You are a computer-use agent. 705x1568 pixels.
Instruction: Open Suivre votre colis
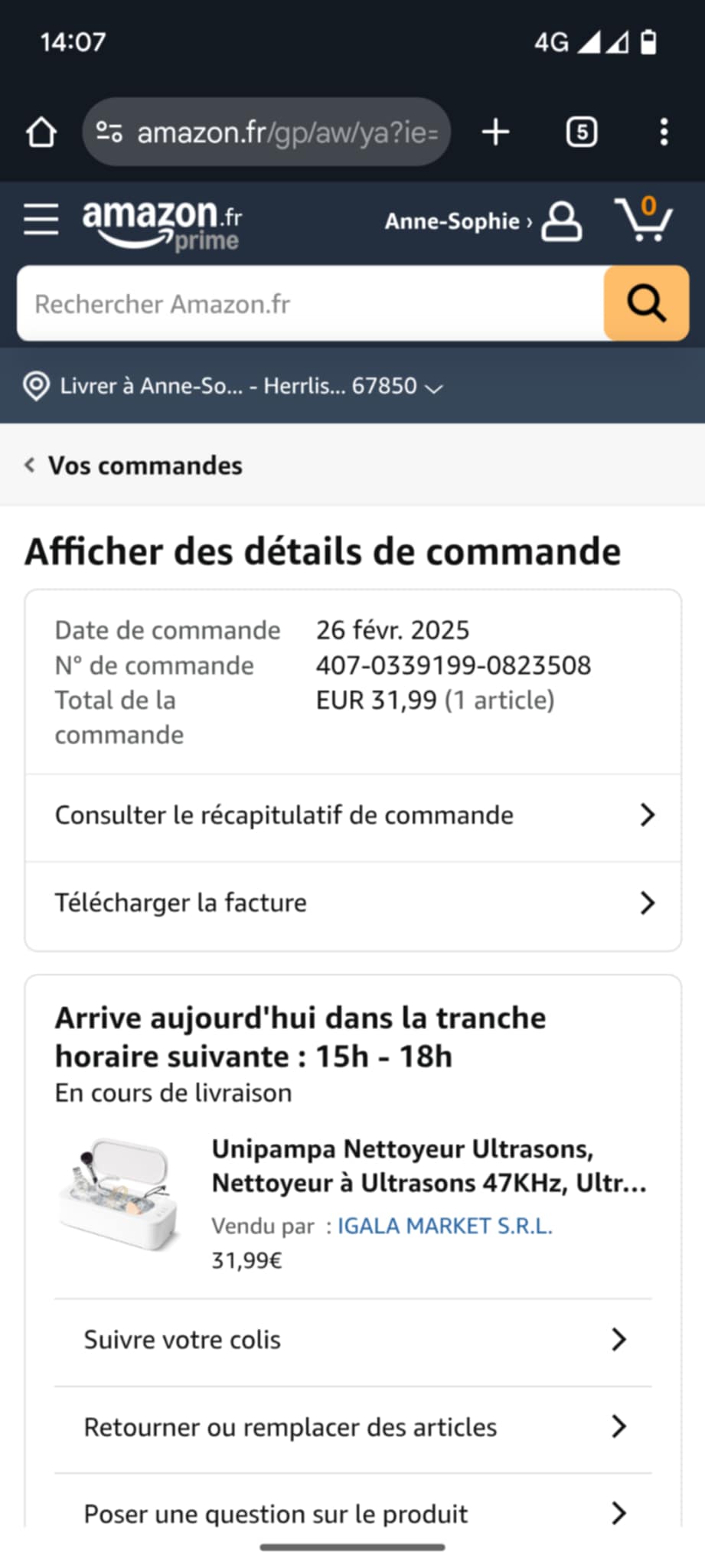pos(353,1341)
